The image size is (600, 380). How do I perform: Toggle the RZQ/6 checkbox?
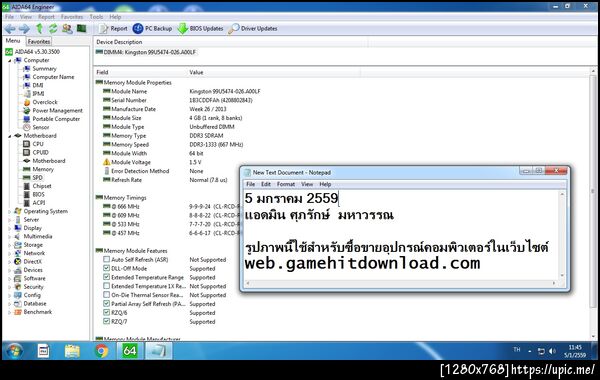(107, 312)
